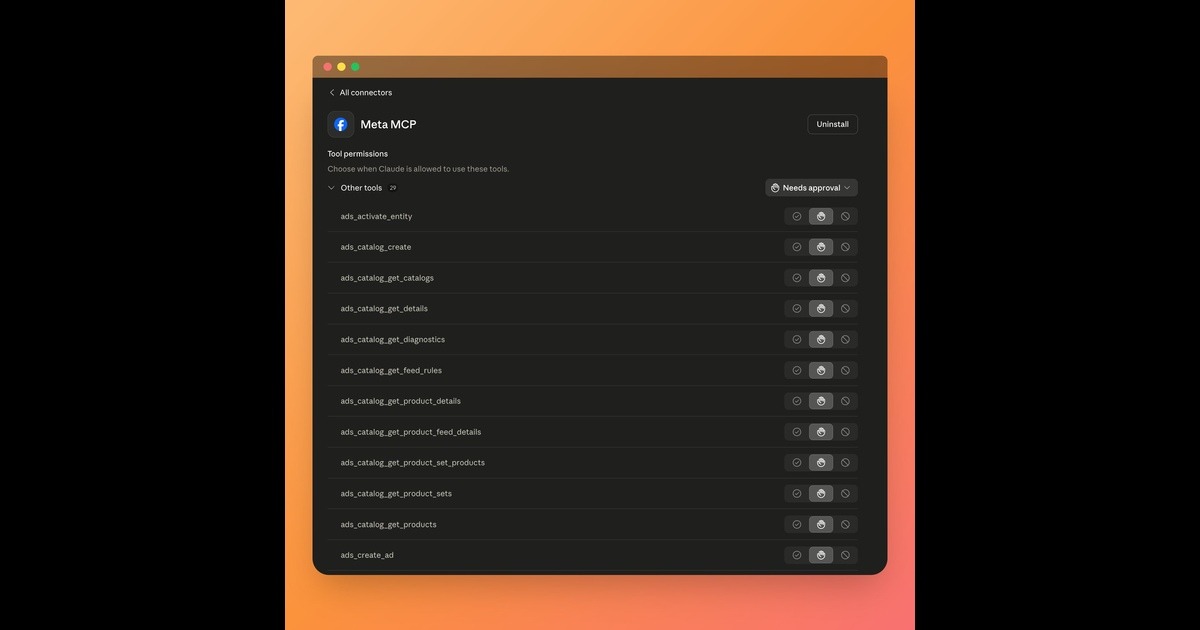Select the ads_catalog_get_product_set_products name

click(412, 463)
